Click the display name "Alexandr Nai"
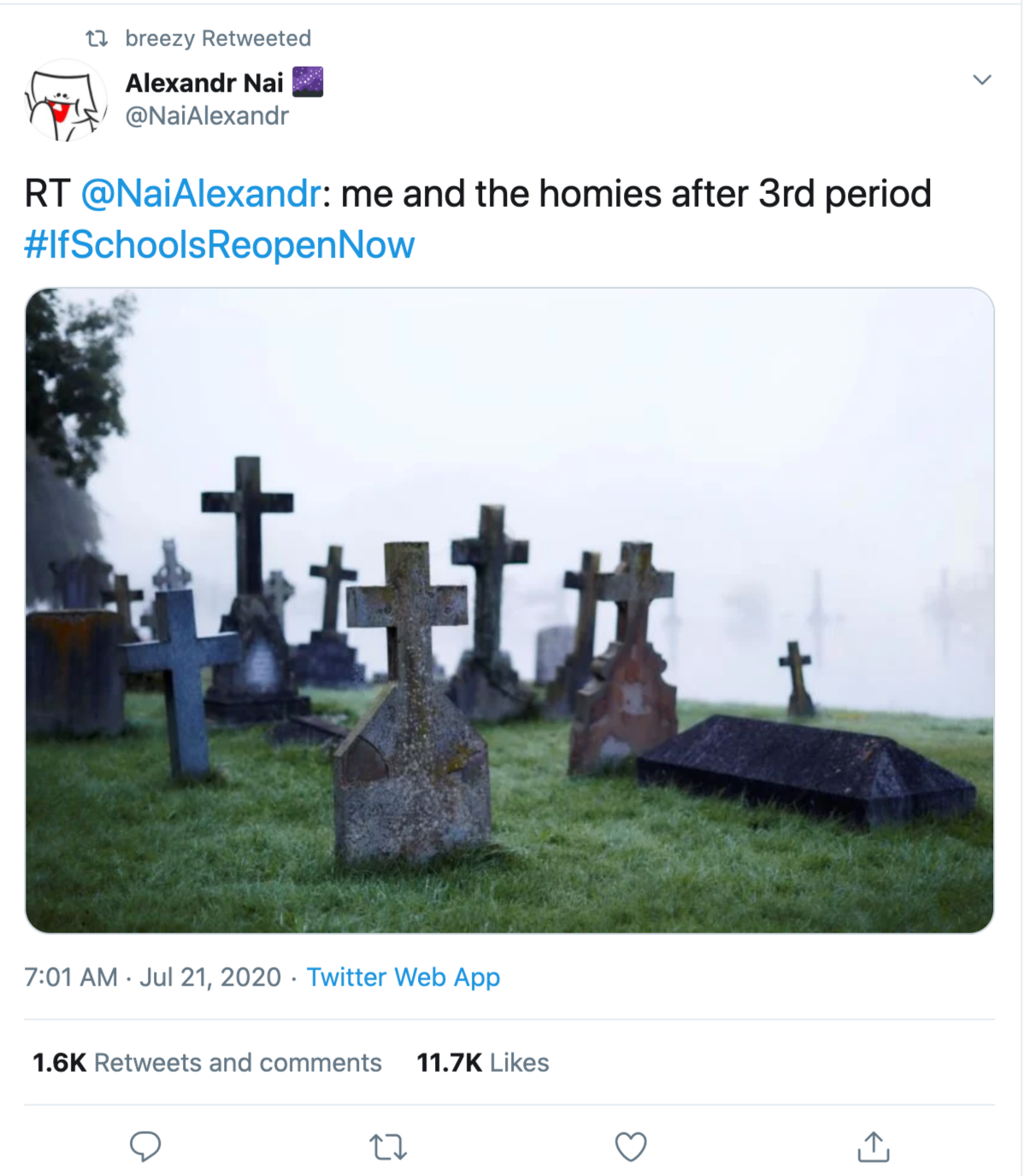Viewport: 1024px width, 1176px height. click(x=204, y=83)
